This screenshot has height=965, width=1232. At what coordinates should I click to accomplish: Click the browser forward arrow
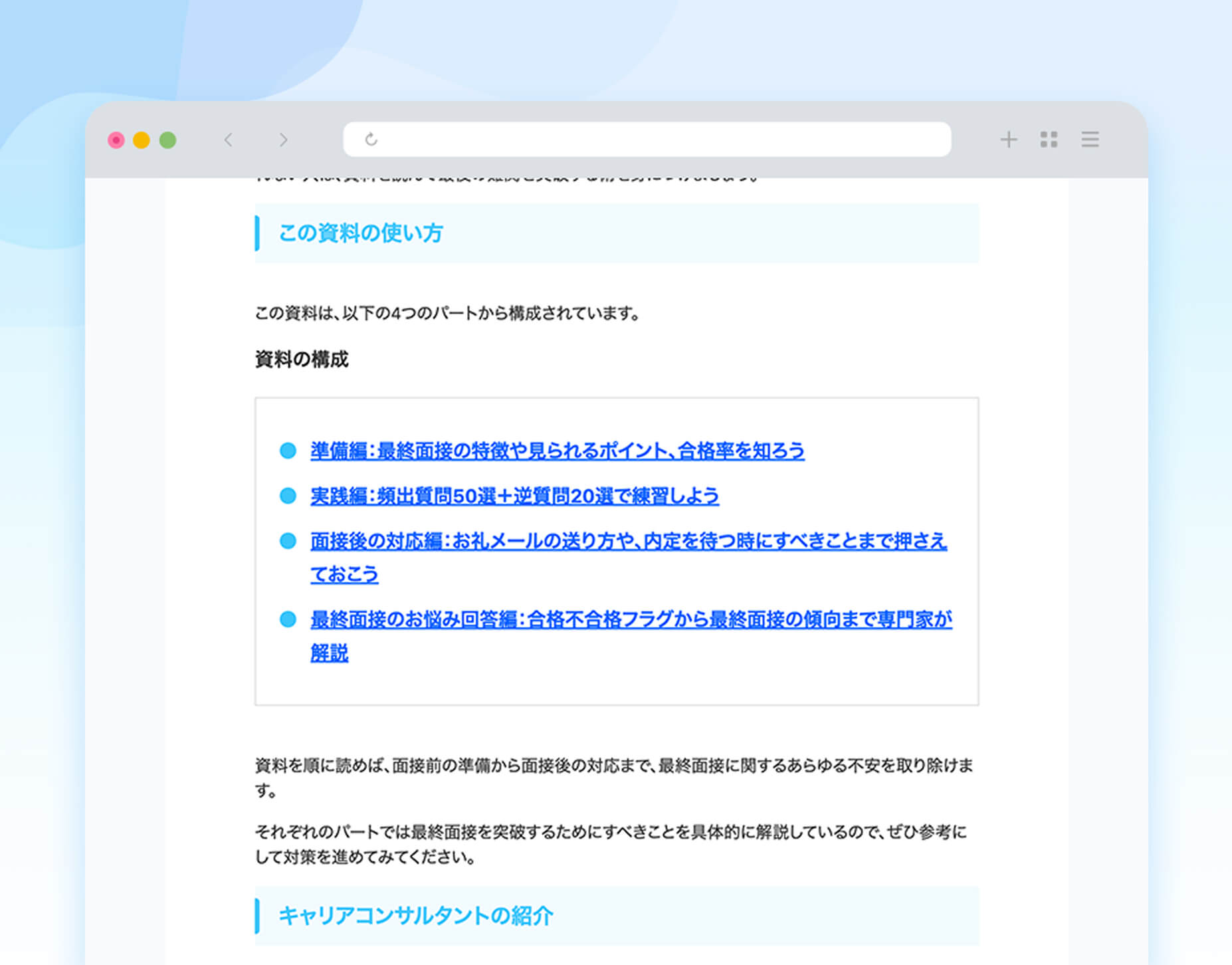284,140
